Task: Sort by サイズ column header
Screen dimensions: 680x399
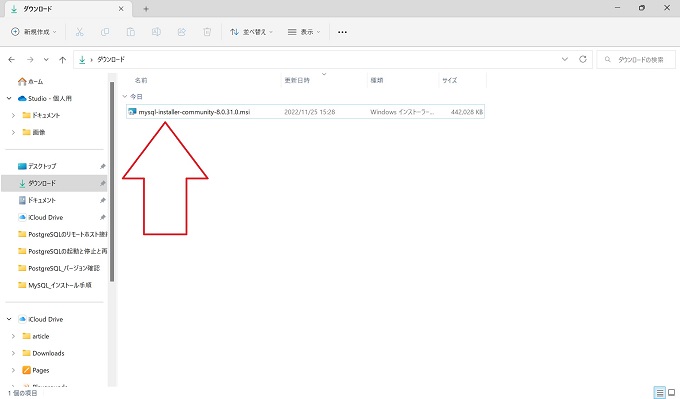Action: [x=449, y=80]
